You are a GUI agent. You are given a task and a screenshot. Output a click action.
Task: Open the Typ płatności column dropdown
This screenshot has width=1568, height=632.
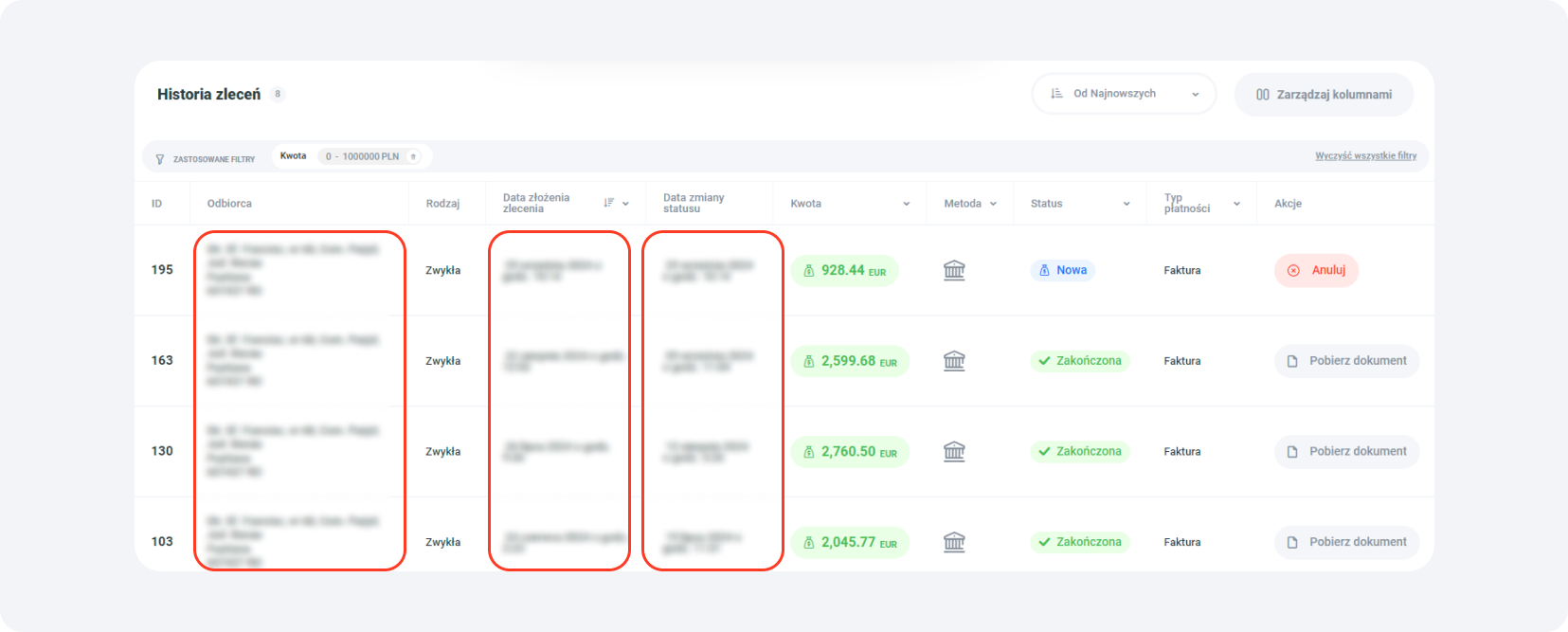coord(1236,204)
